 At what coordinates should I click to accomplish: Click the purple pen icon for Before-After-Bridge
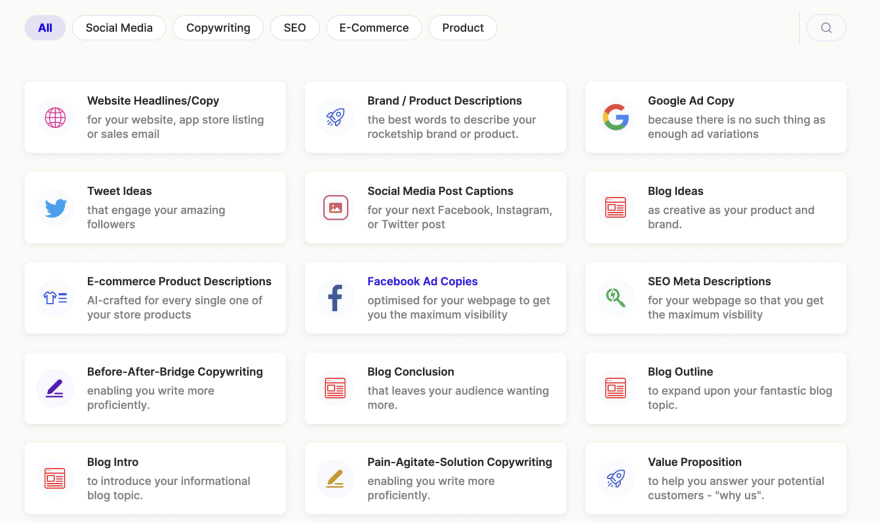tap(54, 388)
